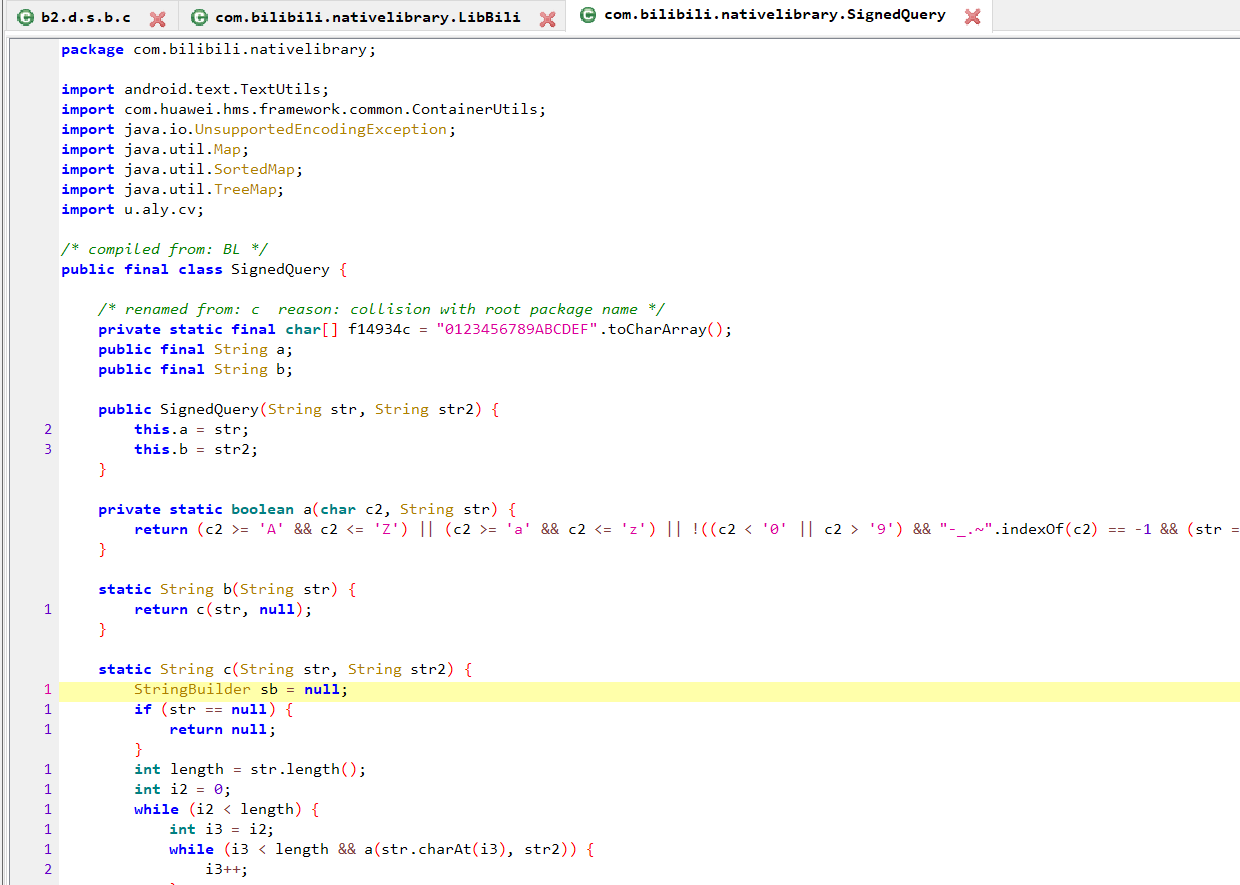Close the LibBili tab
Image resolution: width=1240 pixels, height=885 pixels.
[x=547, y=19]
